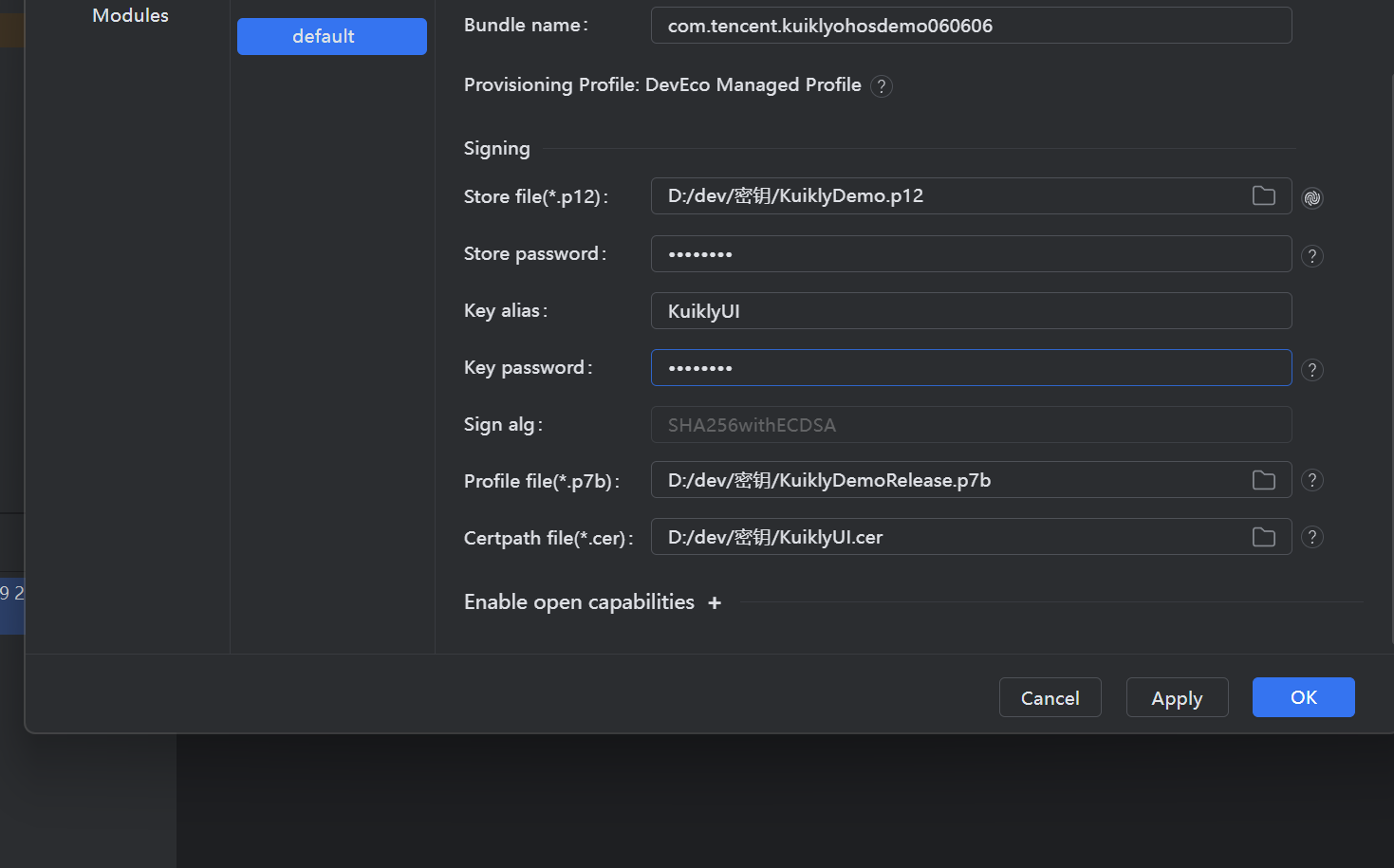Select the default configuration item
1394x868 pixels.
332,36
